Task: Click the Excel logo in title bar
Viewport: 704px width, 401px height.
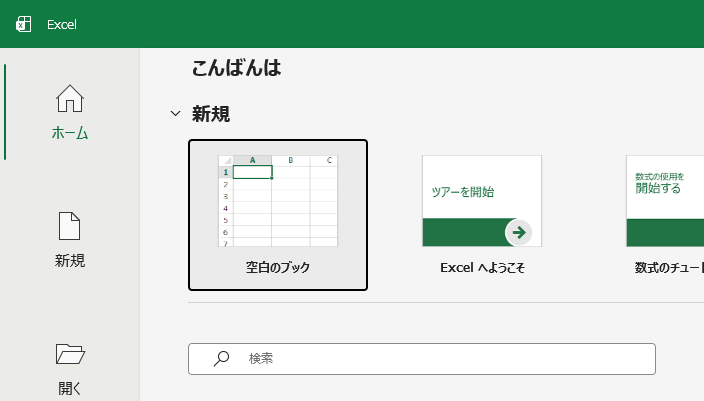Action: (x=24, y=24)
